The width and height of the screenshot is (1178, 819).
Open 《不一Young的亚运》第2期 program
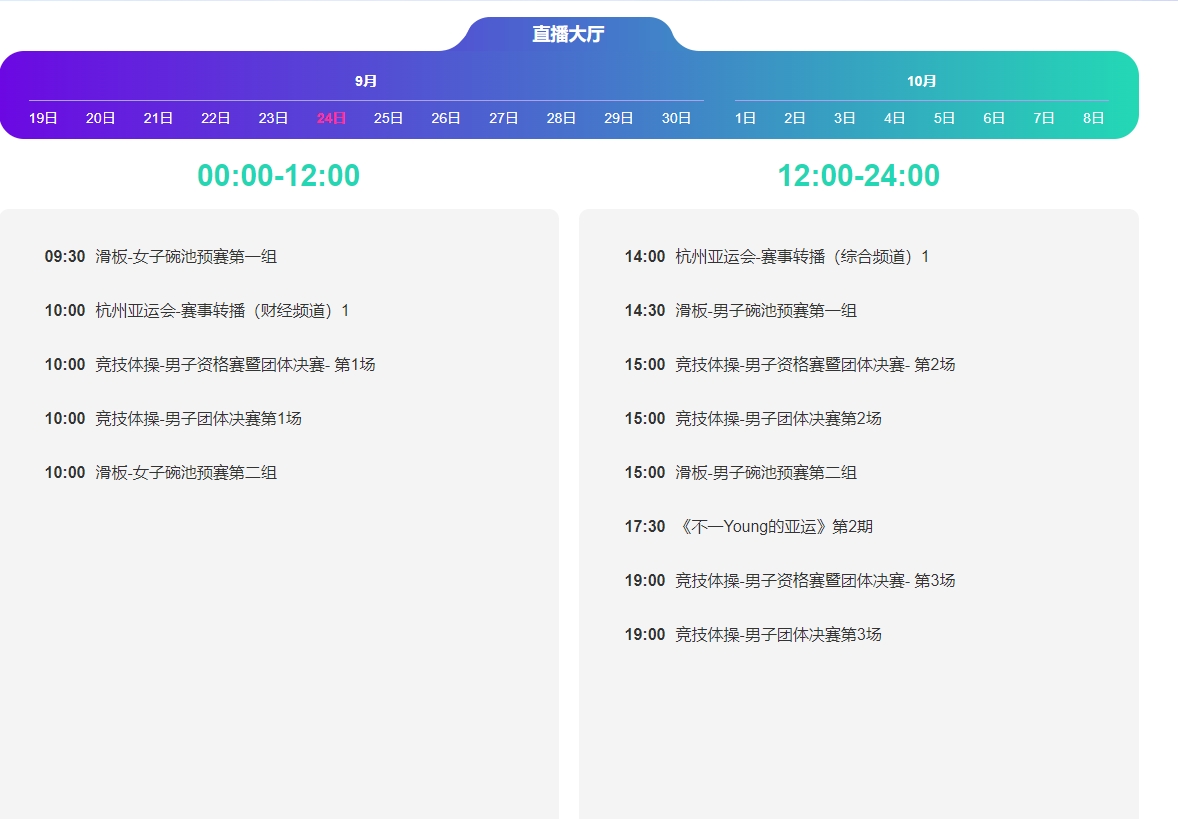point(774,527)
